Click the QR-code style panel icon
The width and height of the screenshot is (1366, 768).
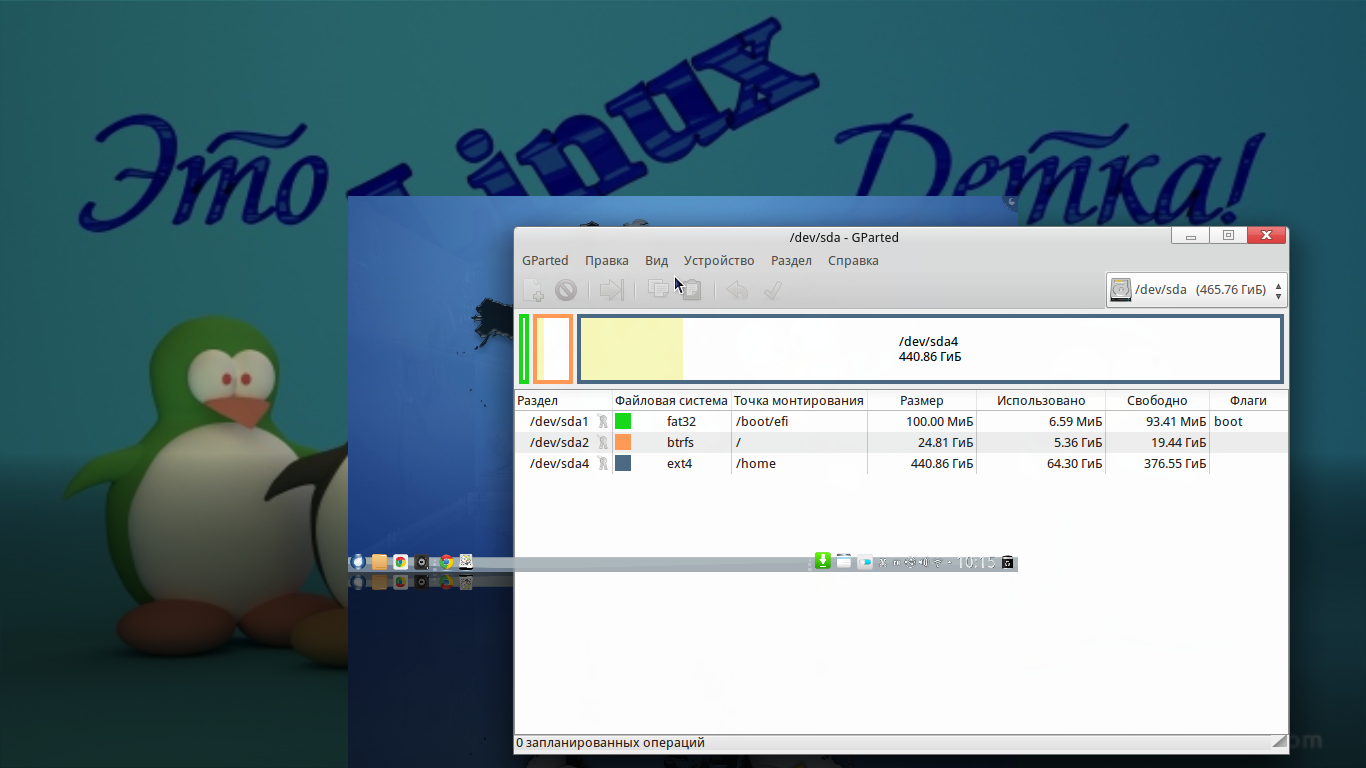coord(466,562)
